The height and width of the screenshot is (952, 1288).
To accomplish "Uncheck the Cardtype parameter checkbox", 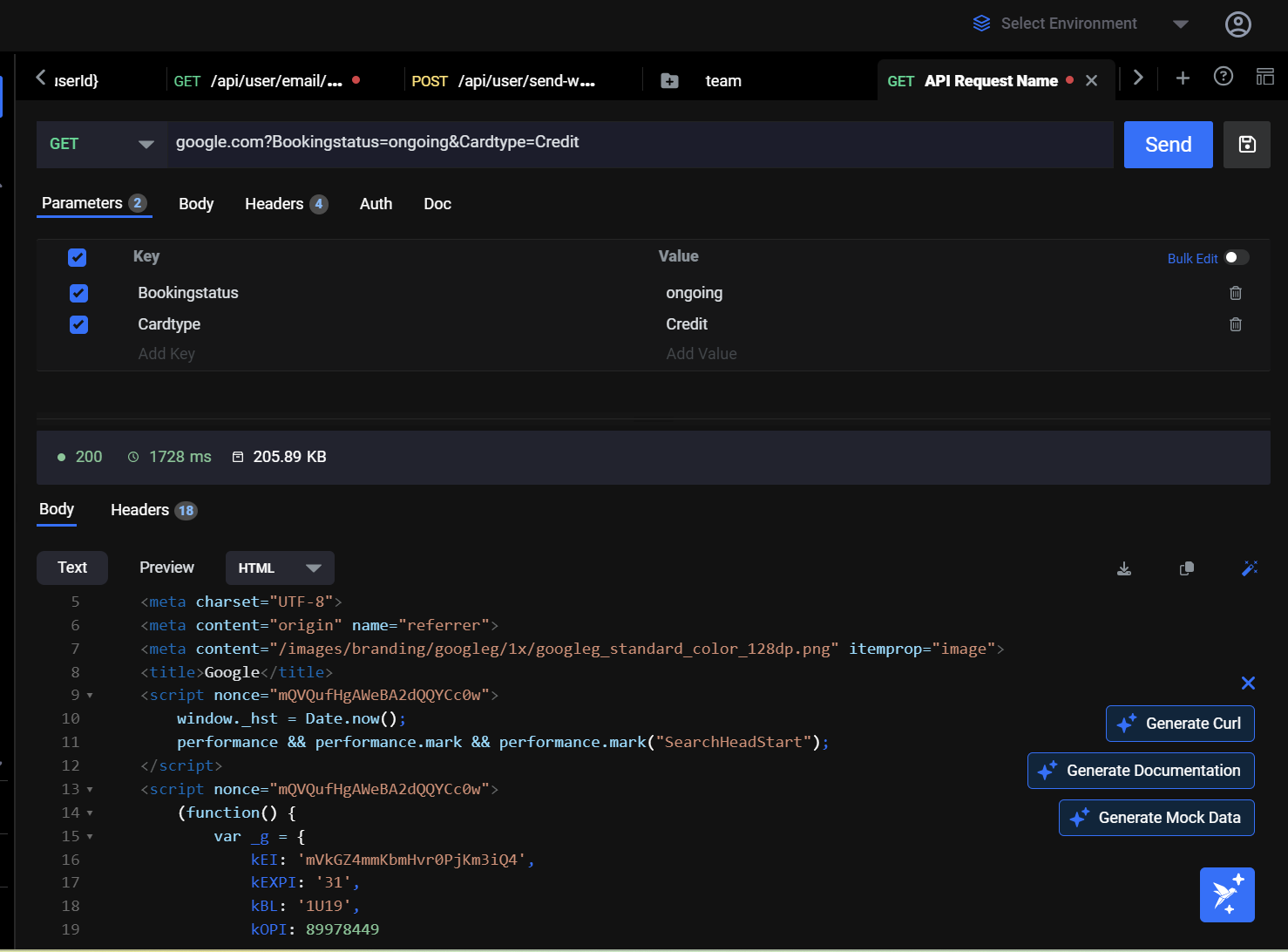I will tap(78, 324).
